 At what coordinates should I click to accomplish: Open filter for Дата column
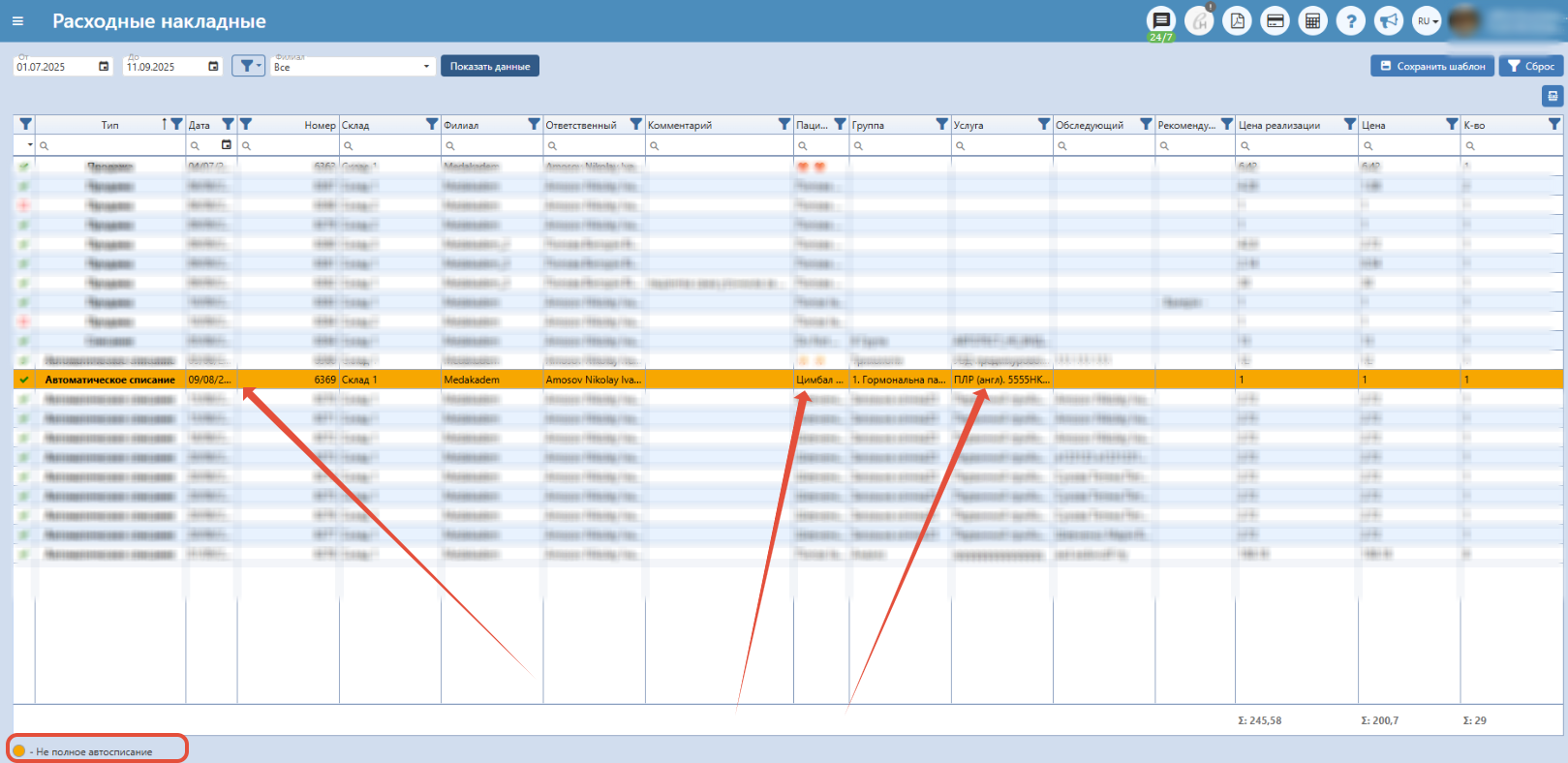pyautogui.click(x=229, y=124)
